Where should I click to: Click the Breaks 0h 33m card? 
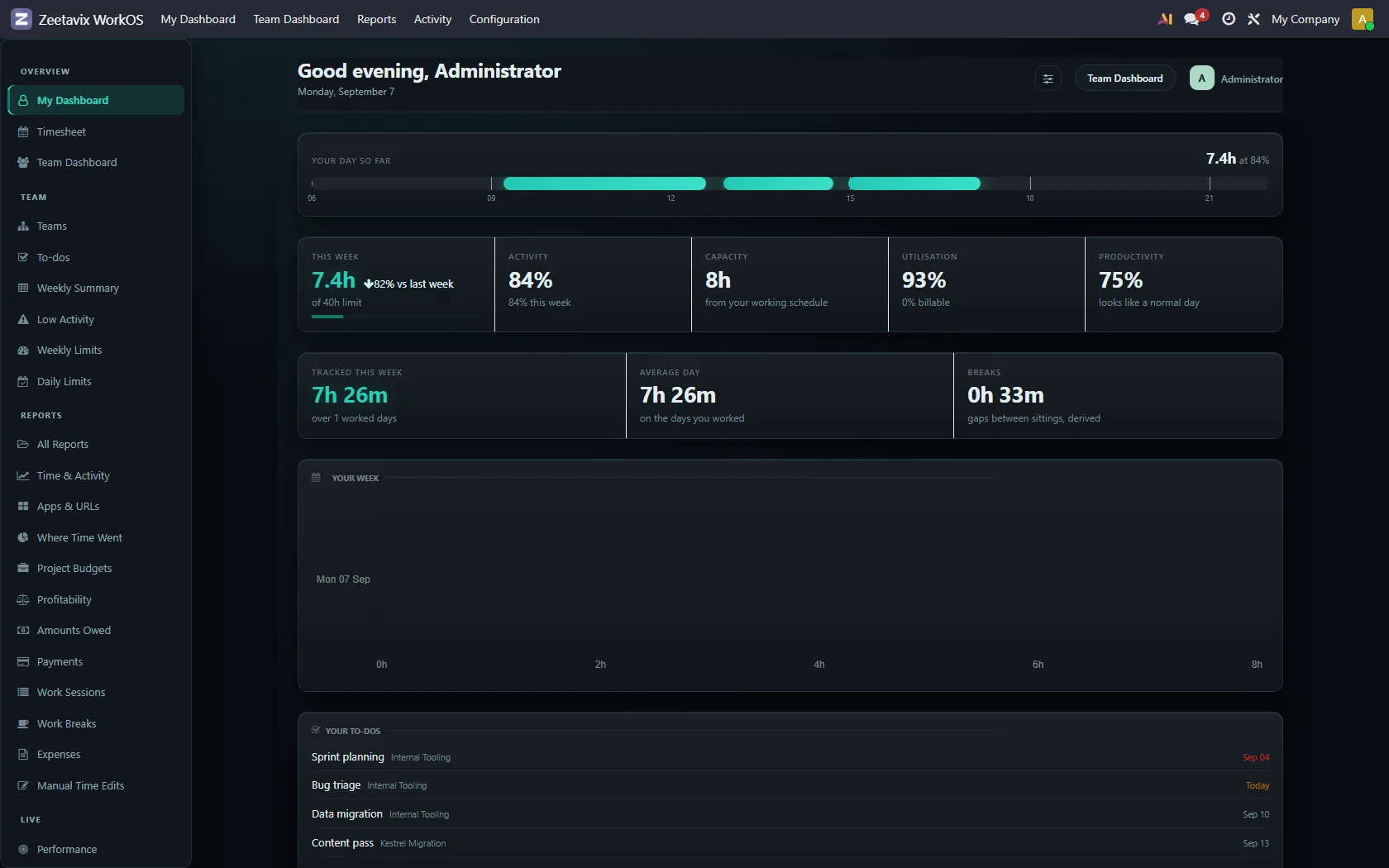[1118, 396]
